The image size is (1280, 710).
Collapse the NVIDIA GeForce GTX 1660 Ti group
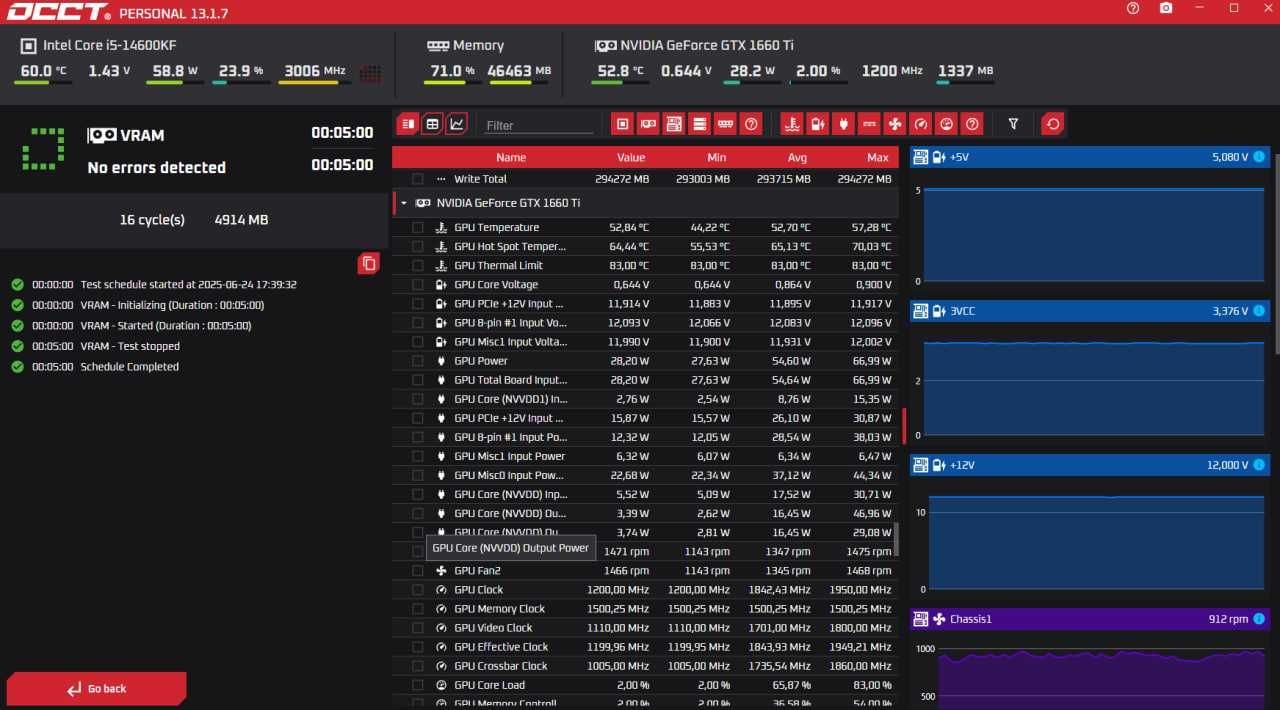point(404,203)
